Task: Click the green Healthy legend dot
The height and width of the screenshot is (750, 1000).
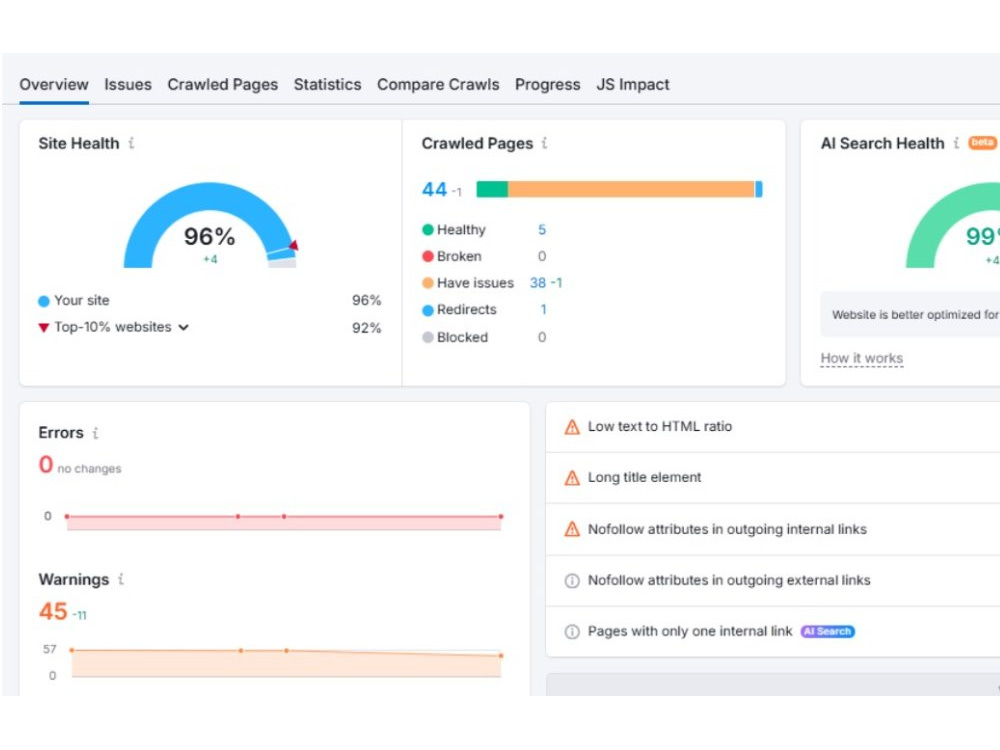Action: pyautogui.click(x=428, y=230)
